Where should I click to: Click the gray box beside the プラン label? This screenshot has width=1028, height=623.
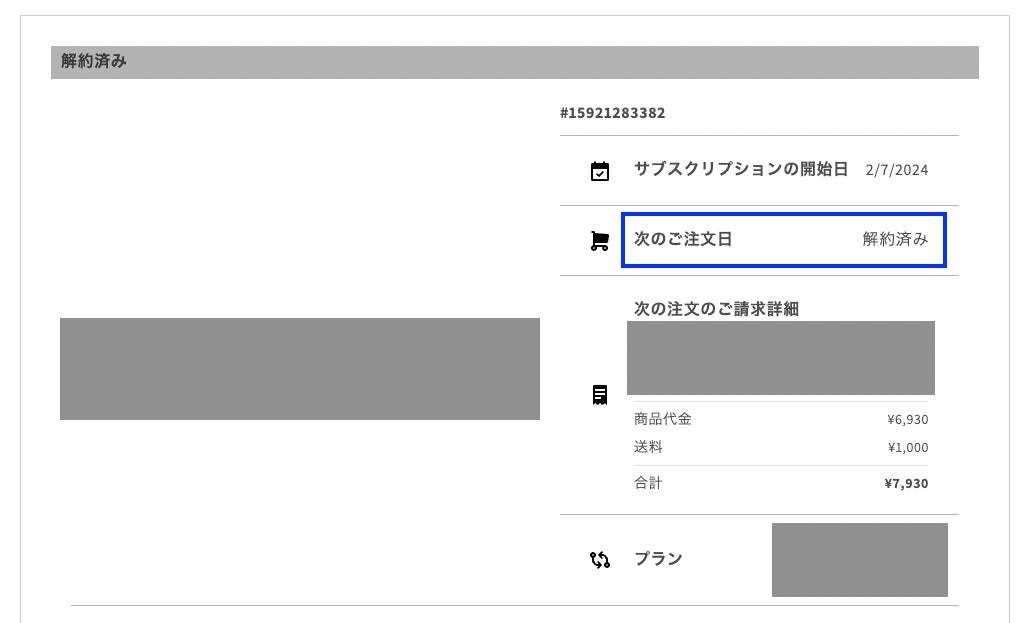[859, 560]
